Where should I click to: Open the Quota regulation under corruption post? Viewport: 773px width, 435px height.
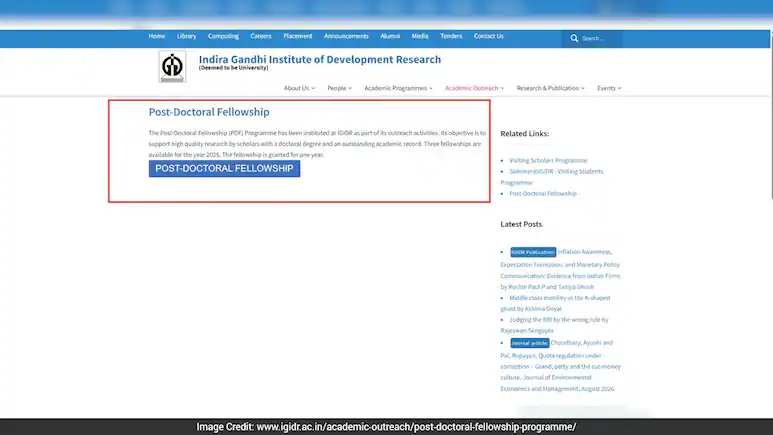tap(561, 366)
